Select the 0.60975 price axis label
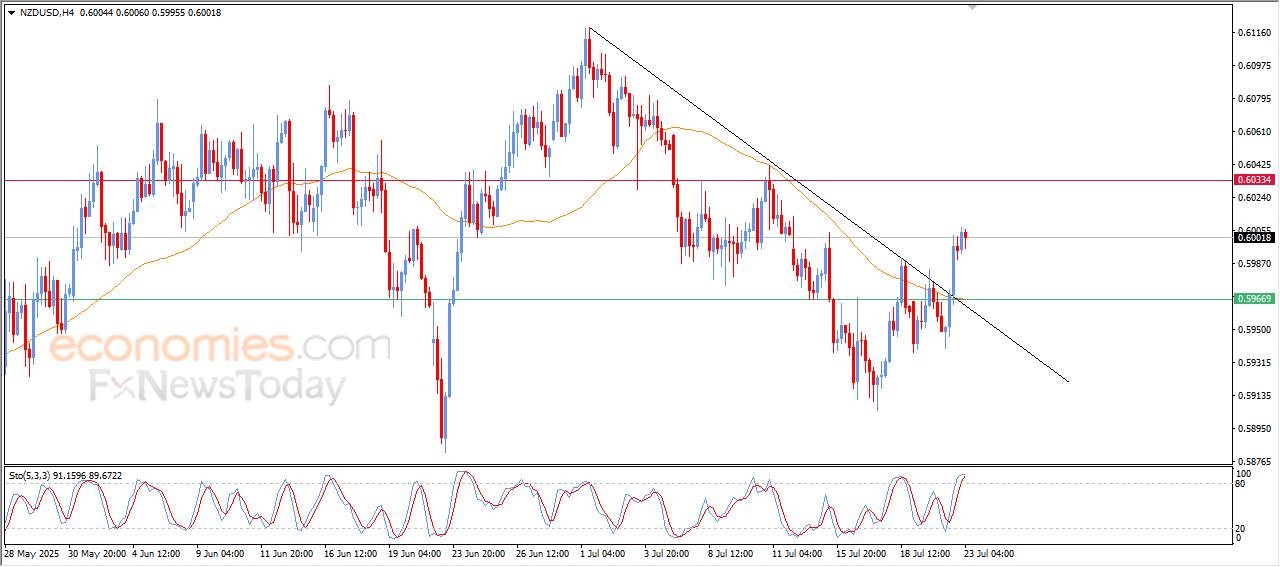 click(x=1254, y=66)
